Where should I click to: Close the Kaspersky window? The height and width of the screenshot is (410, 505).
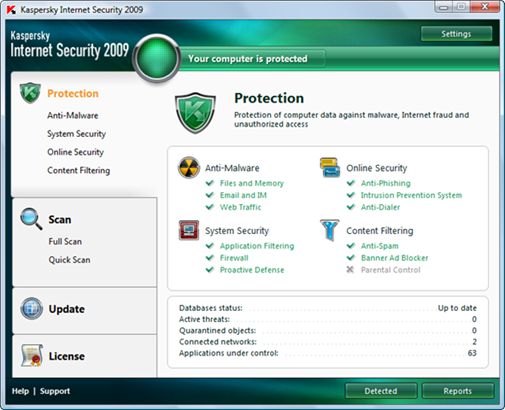click(485, 7)
